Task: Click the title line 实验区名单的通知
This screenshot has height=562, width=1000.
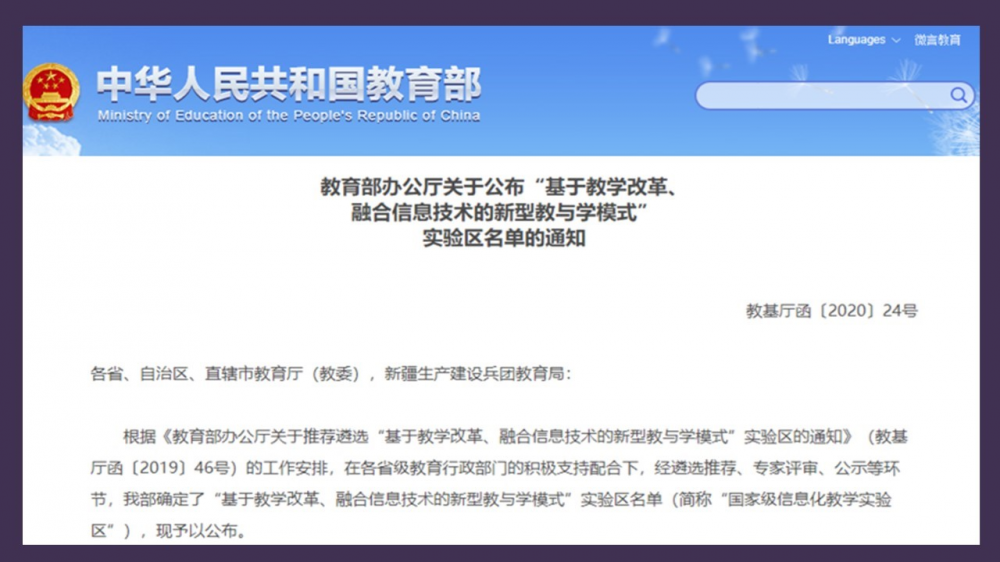Action: pyautogui.click(x=500, y=240)
